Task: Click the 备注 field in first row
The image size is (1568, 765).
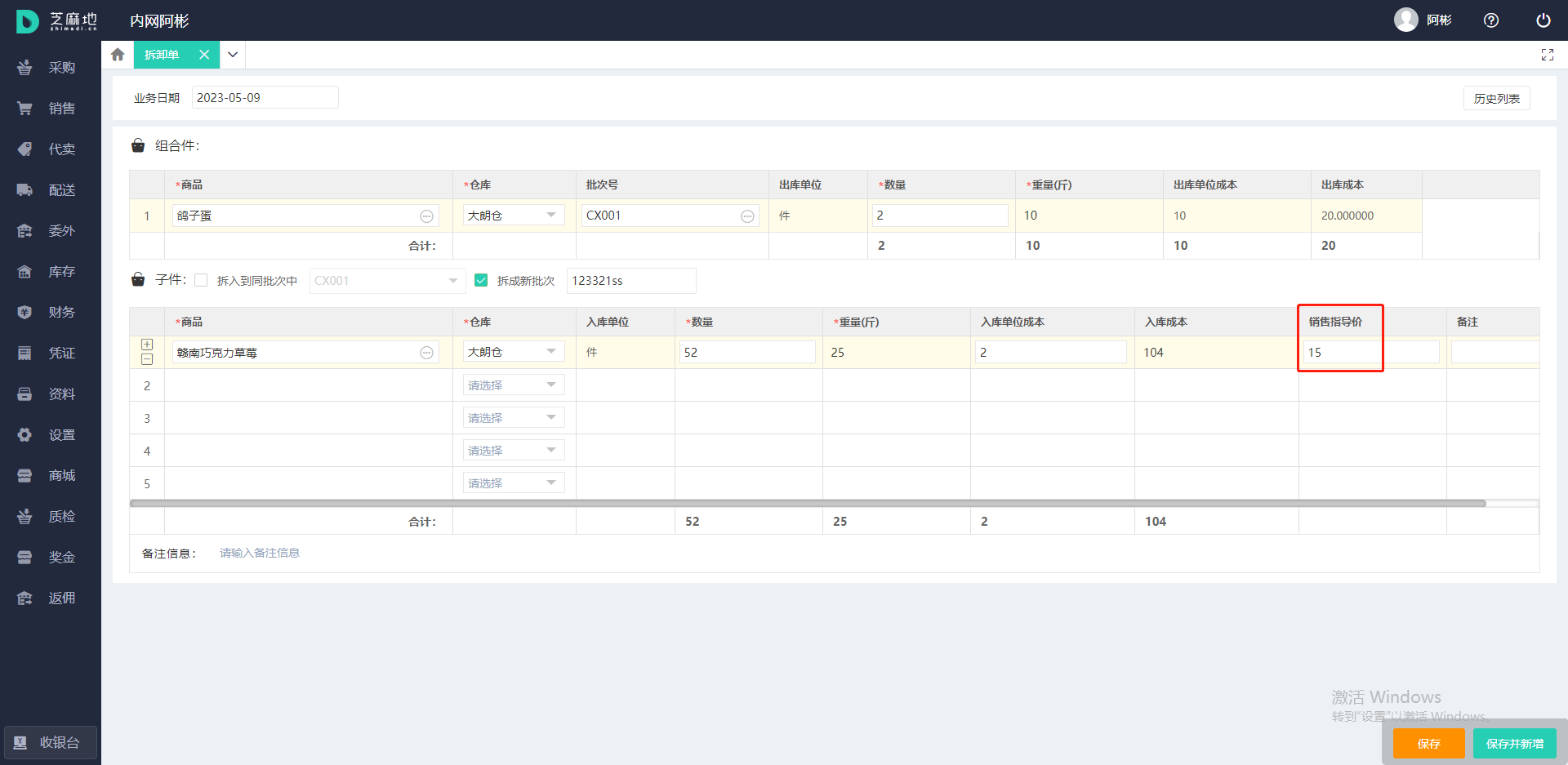Action: point(1494,352)
